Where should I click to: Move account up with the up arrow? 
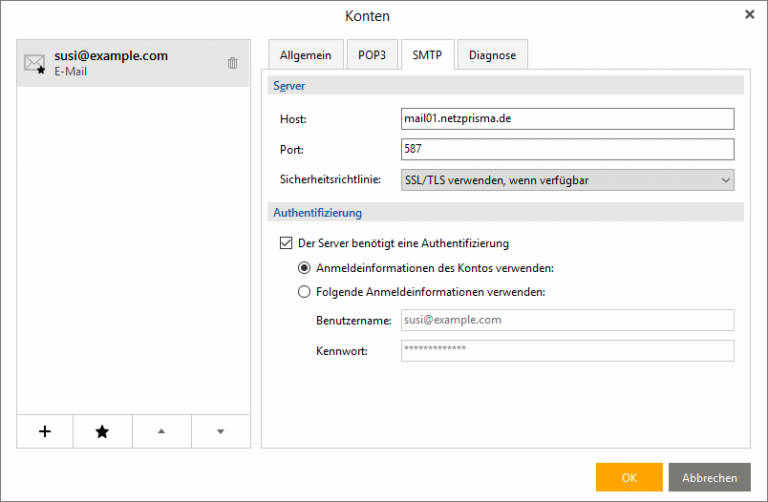coord(161,431)
